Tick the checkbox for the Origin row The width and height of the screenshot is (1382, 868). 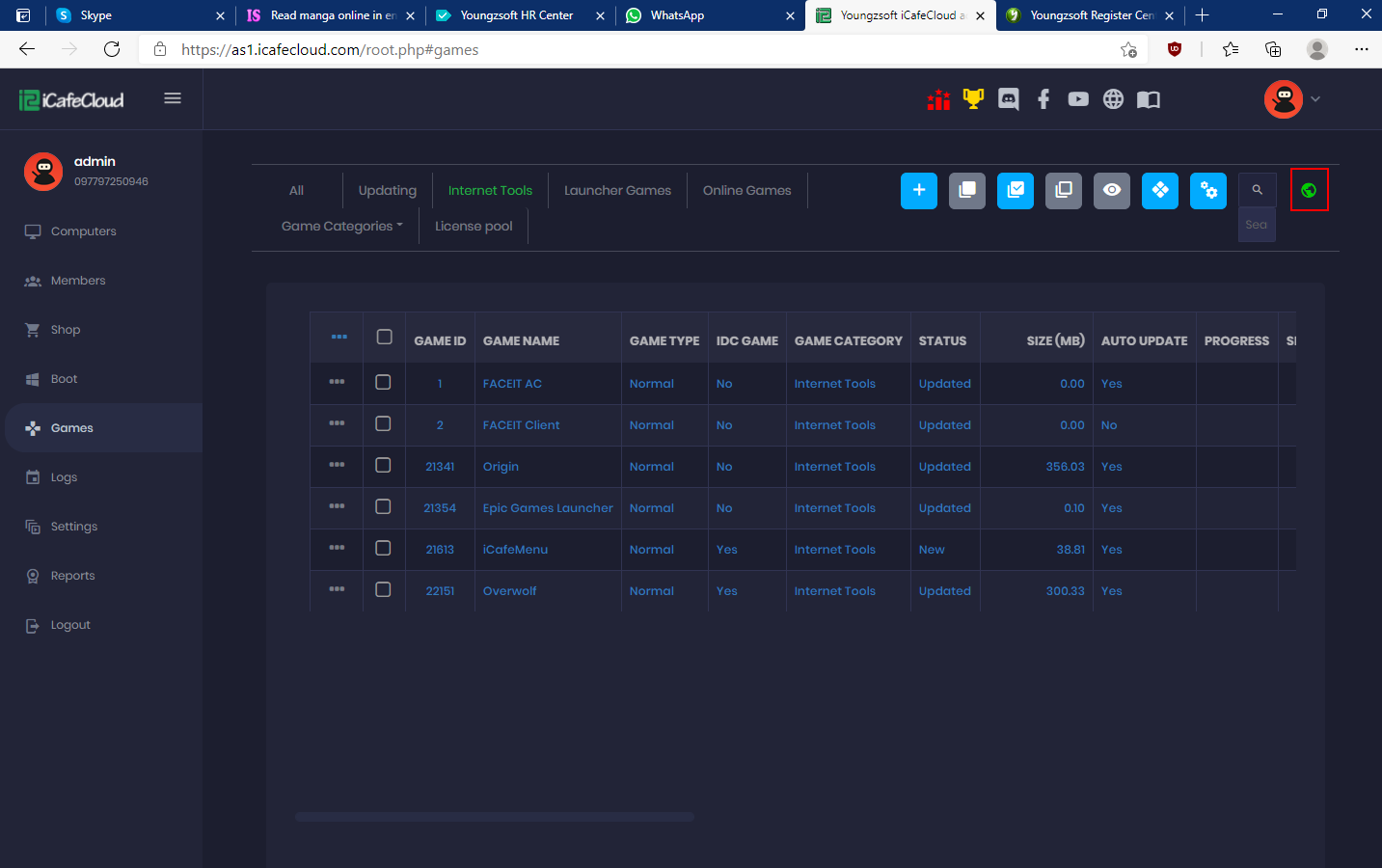point(383,465)
